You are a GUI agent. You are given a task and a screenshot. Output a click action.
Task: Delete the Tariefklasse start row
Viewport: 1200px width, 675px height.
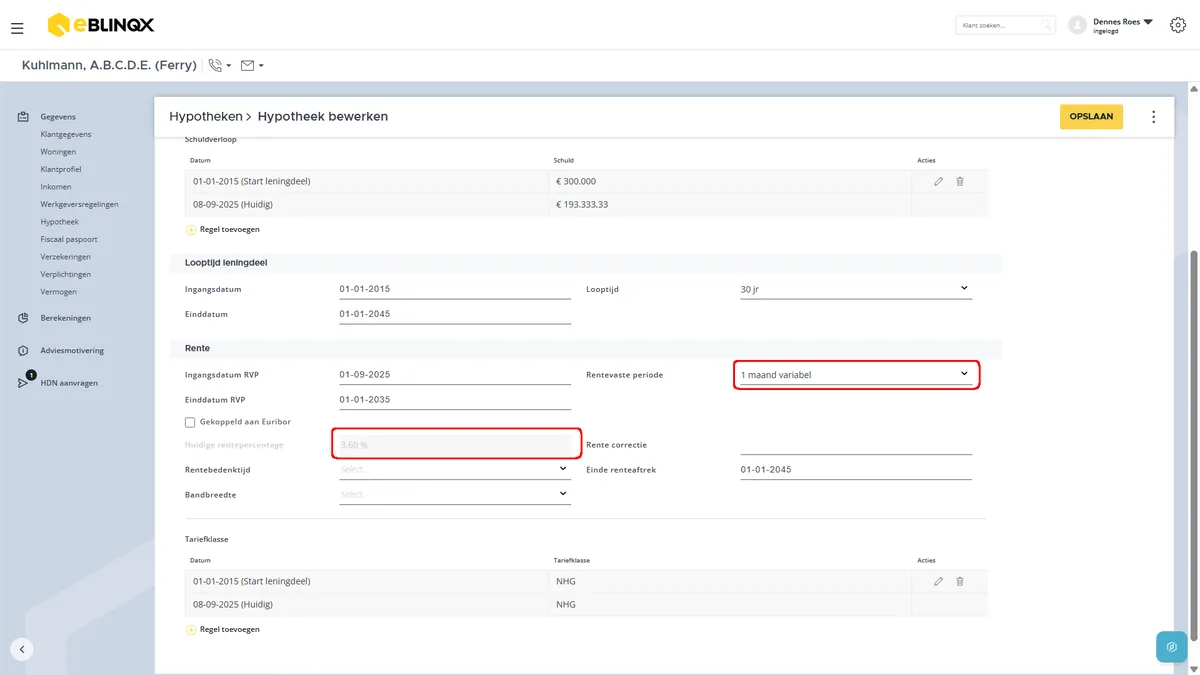click(960, 581)
